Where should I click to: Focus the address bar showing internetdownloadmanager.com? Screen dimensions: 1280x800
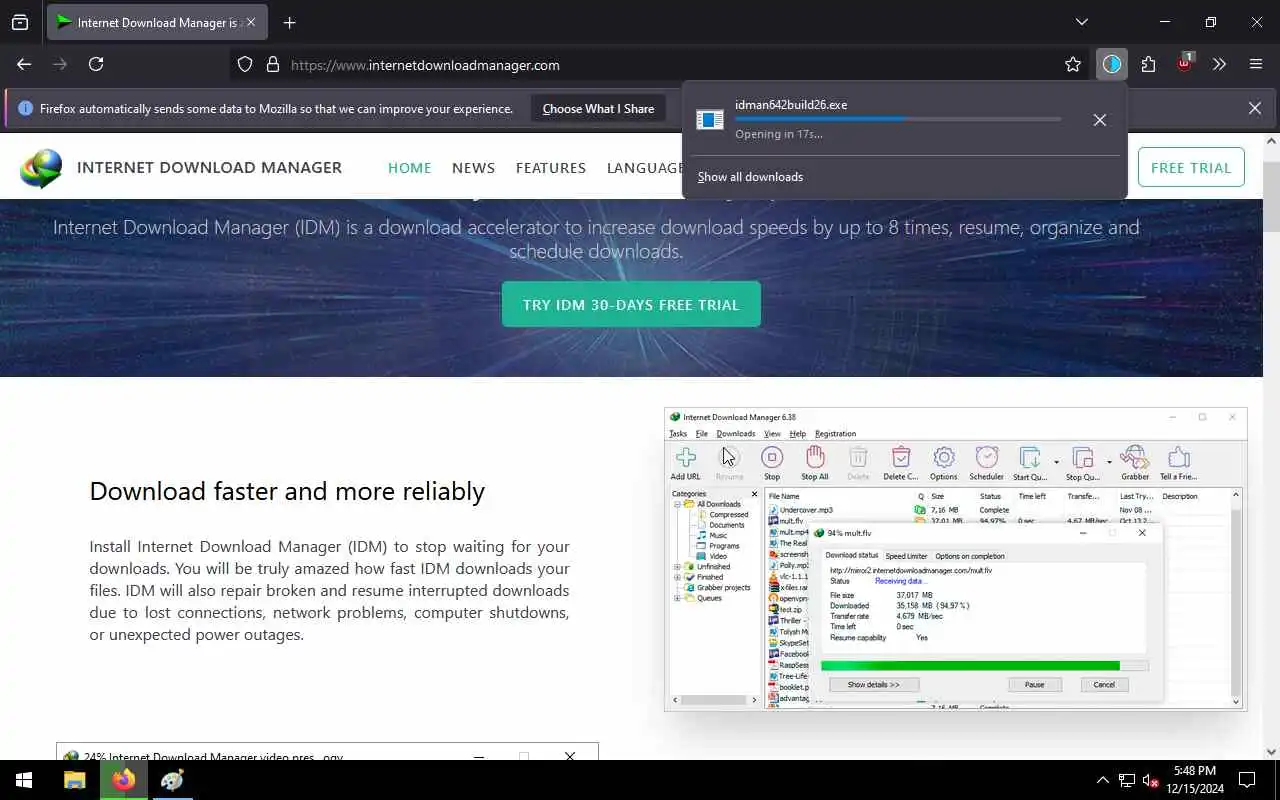tap(660, 65)
